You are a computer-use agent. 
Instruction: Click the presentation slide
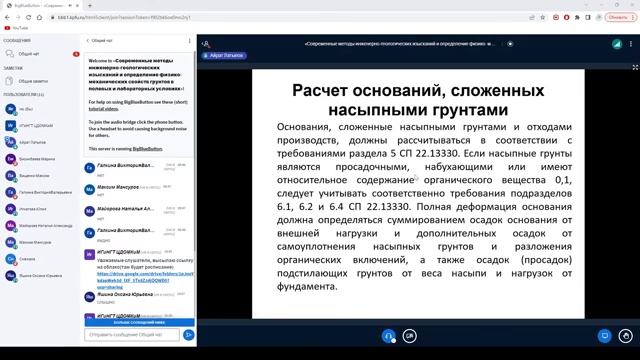pyautogui.click(x=418, y=194)
